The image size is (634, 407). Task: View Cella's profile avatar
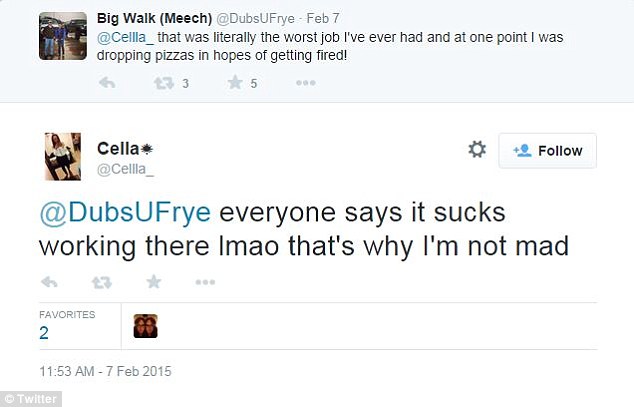click(x=63, y=156)
